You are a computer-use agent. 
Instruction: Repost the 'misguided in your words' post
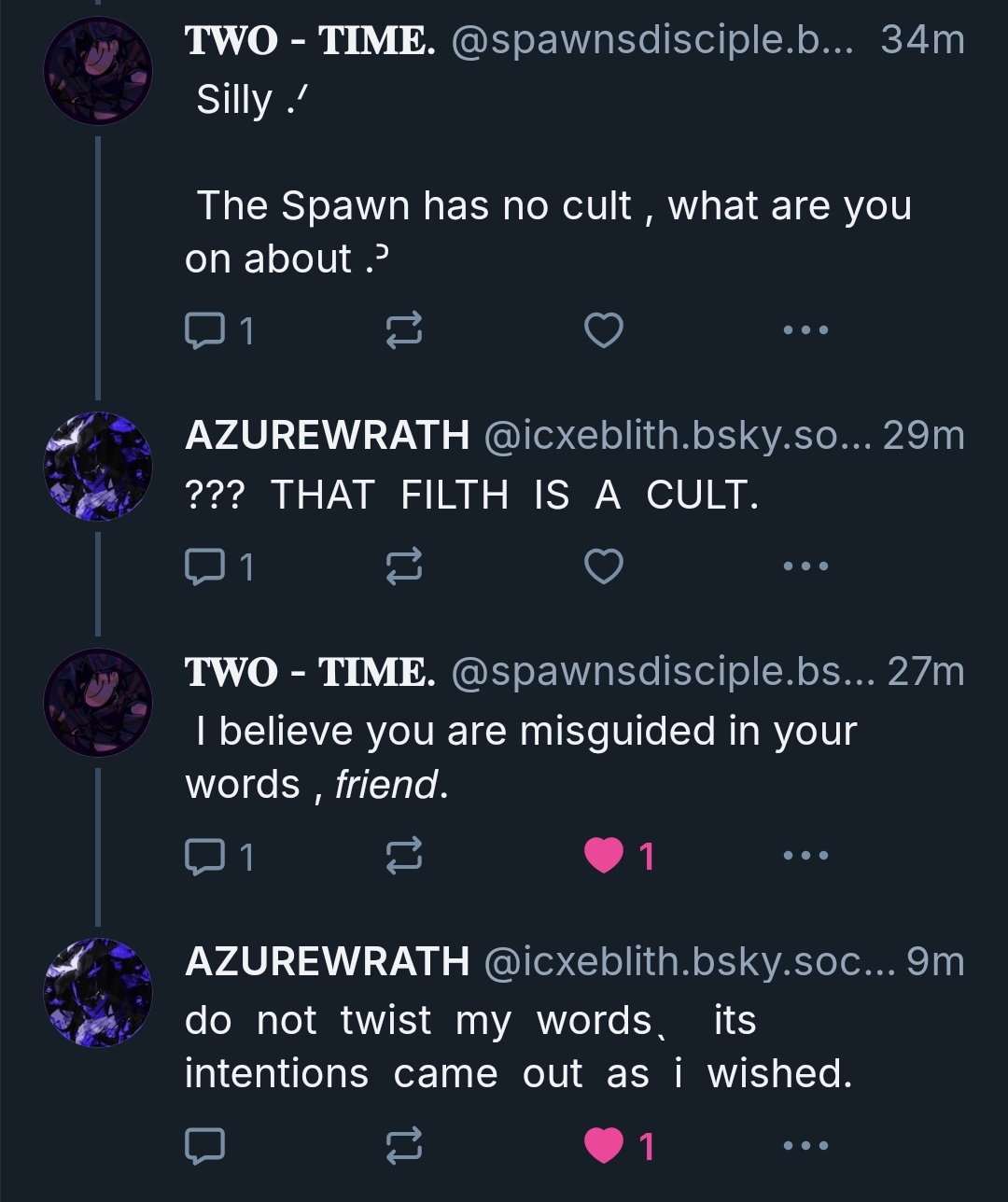click(x=404, y=855)
